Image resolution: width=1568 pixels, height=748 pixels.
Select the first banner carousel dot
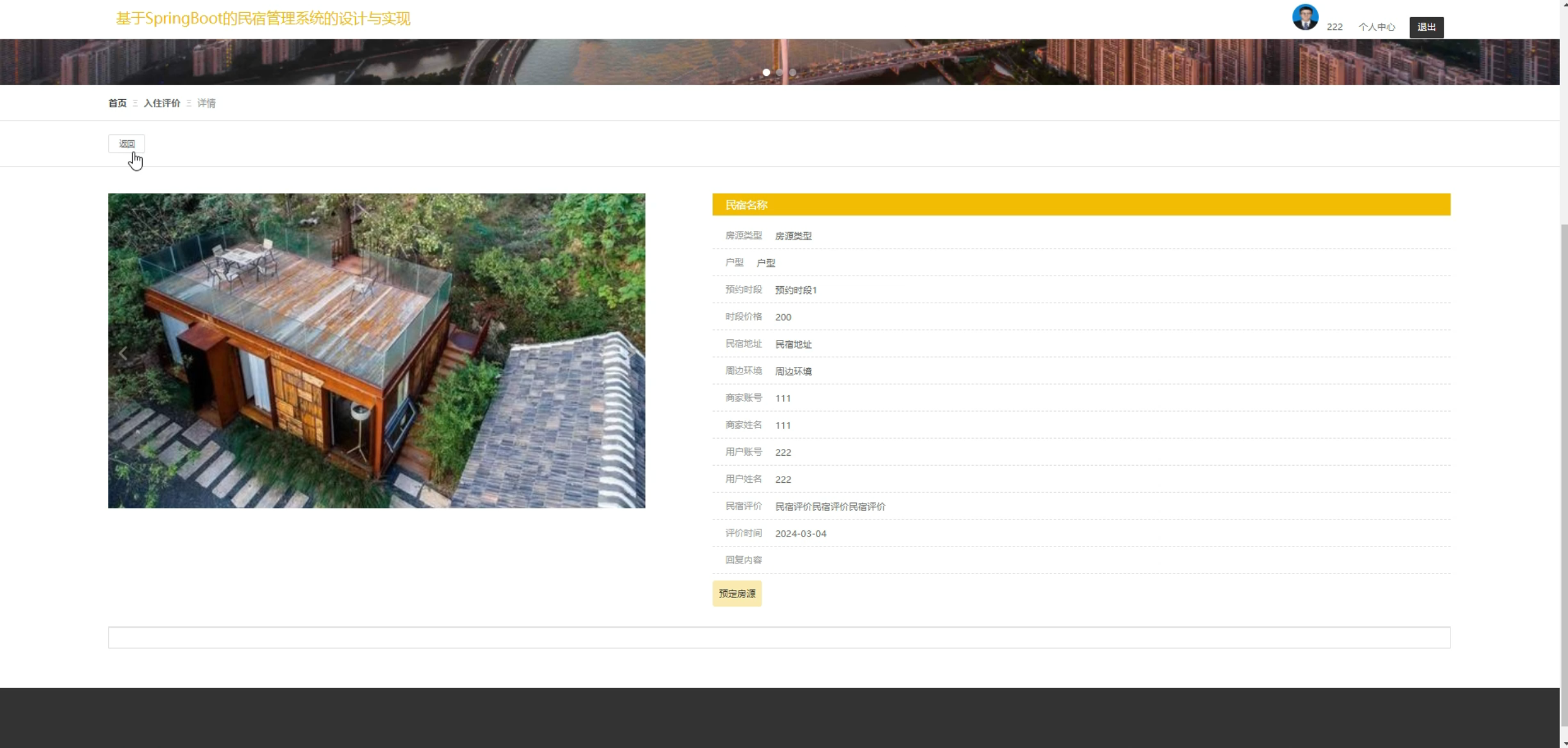pos(766,72)
